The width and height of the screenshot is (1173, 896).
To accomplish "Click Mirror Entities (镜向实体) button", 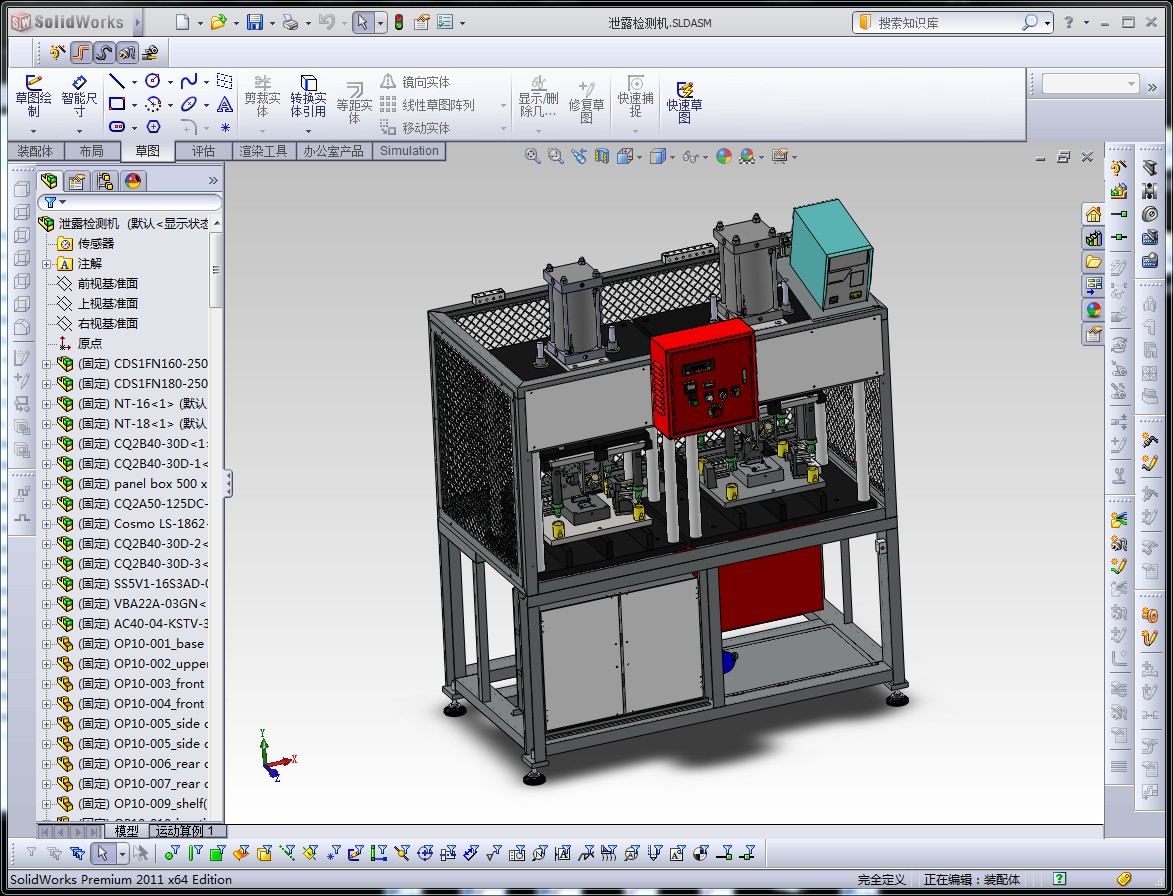I will coord(416,82).
